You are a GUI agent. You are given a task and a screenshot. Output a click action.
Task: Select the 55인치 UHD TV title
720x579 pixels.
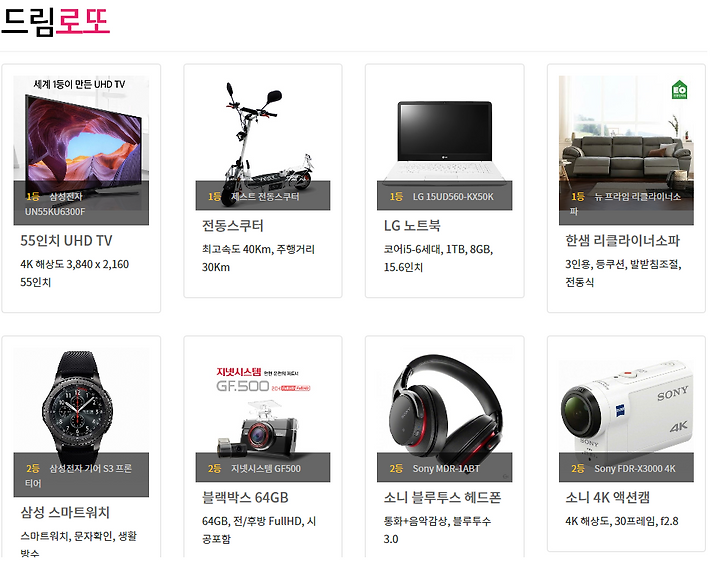tap(66, 241)
